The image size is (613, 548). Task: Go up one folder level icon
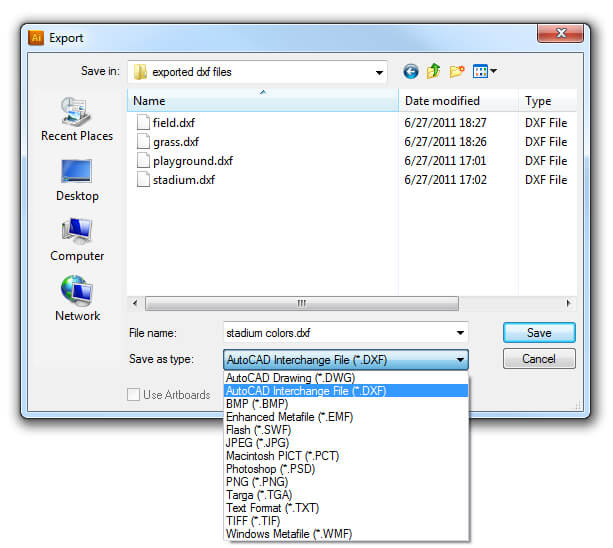433,71
